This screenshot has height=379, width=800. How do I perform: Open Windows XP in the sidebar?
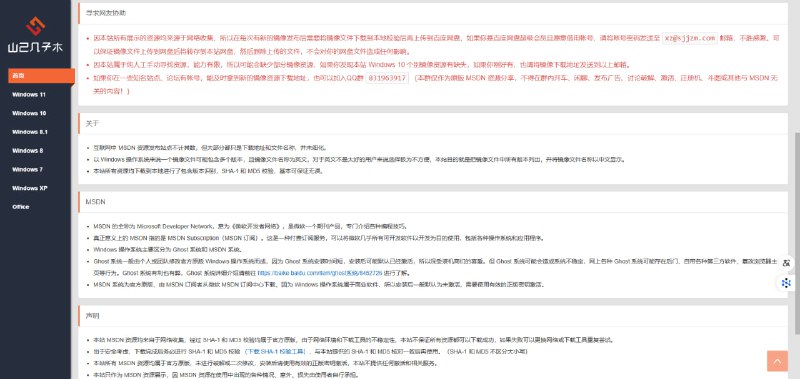pyautogui.click(x=30, y=188)
